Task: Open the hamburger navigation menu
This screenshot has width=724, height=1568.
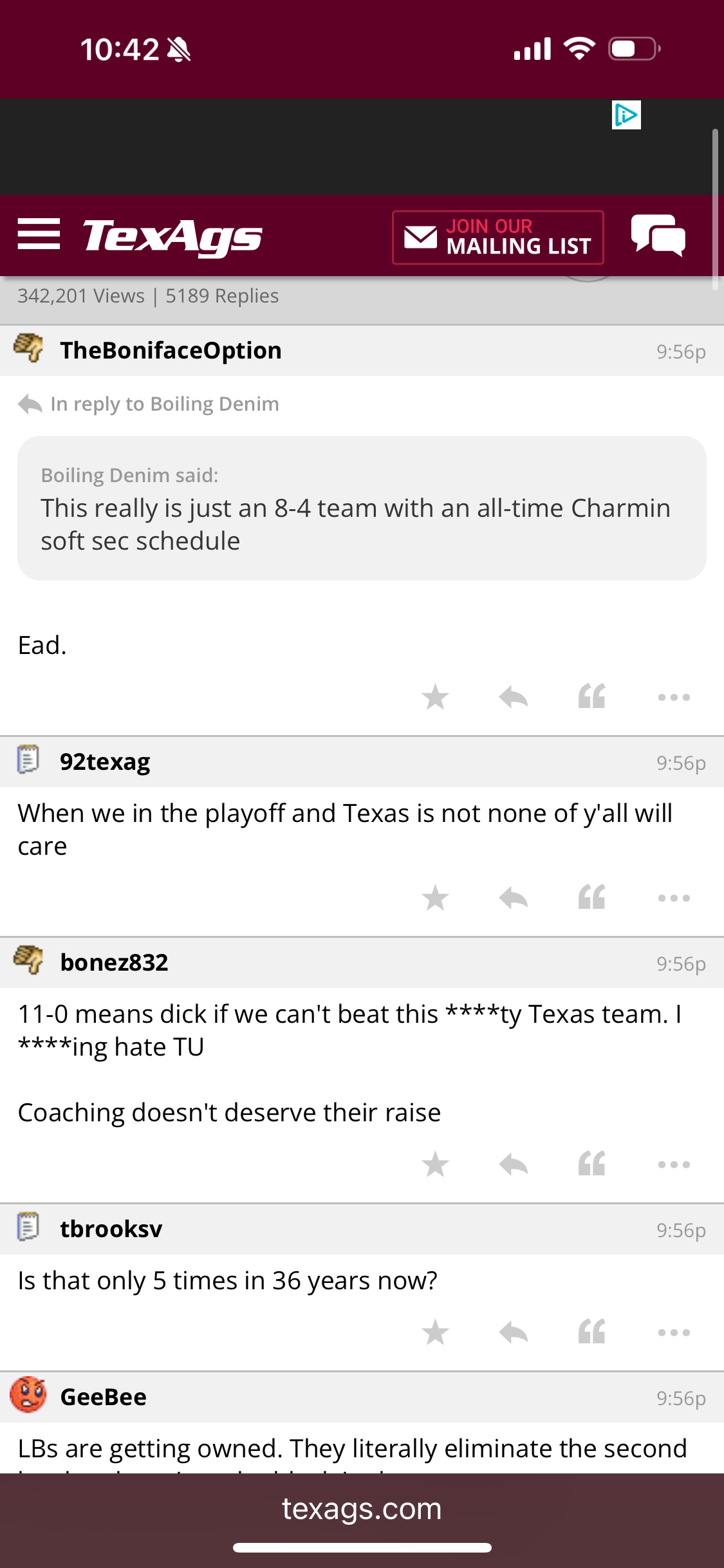Action: coord(39,234)
